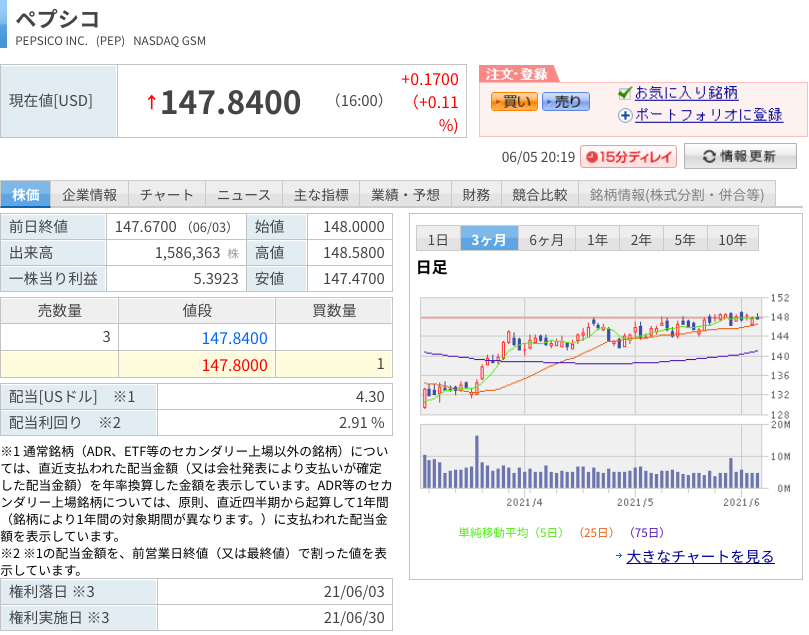Select the 1年 chart range
This screenshot has width=809, height=635.
point(597,239)
